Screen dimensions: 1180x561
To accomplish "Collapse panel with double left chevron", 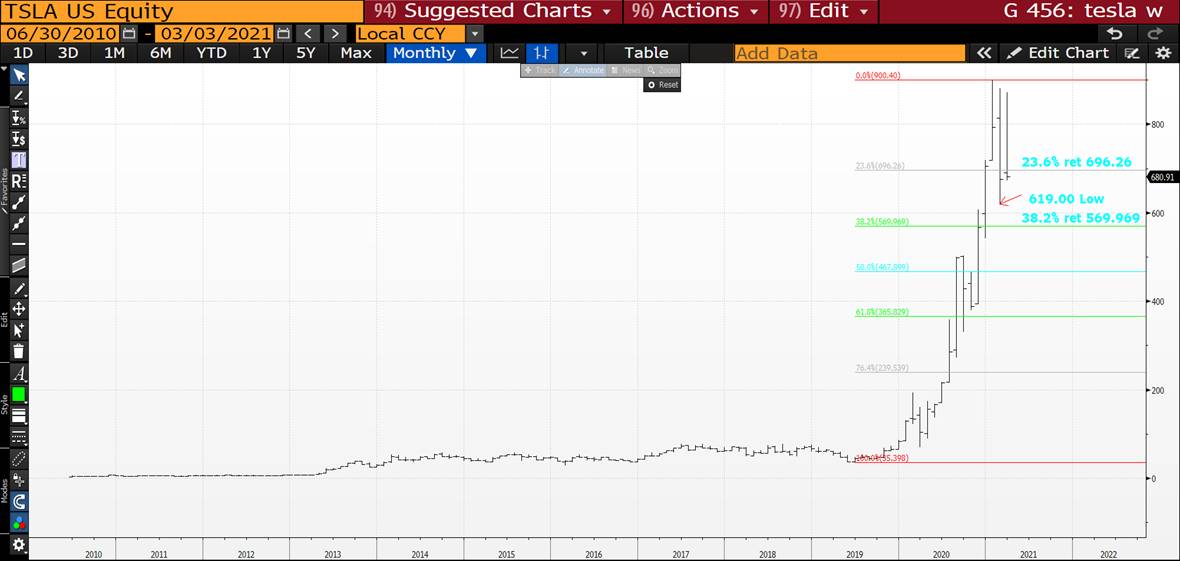I will (x=983, y=53).
